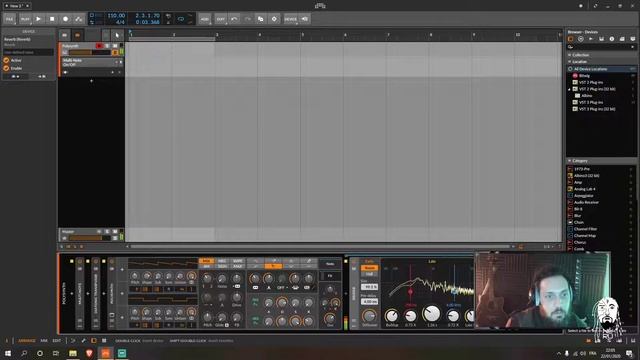Collapse the Category section in Browser
Screen dimensions: 640x360
[569, 161]
